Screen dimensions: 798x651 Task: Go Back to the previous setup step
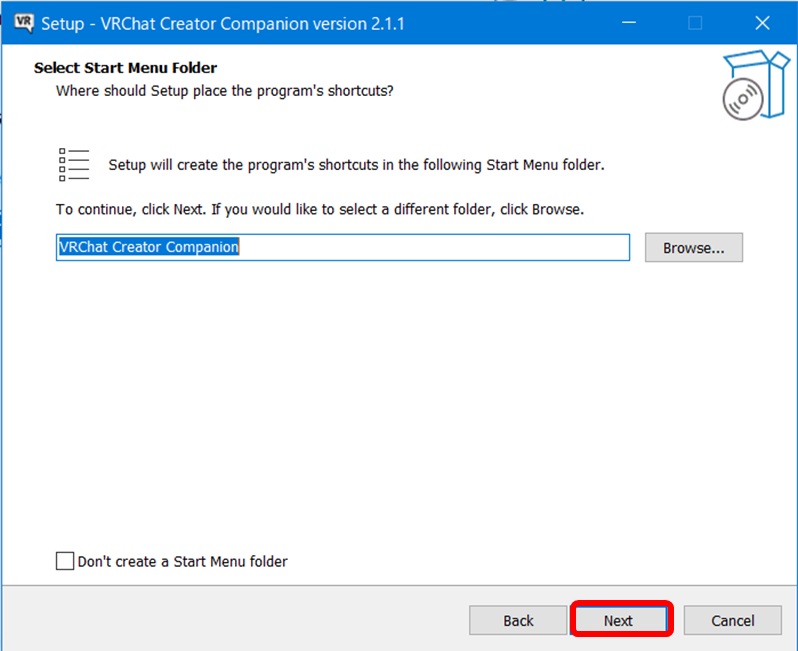[518, 620]
